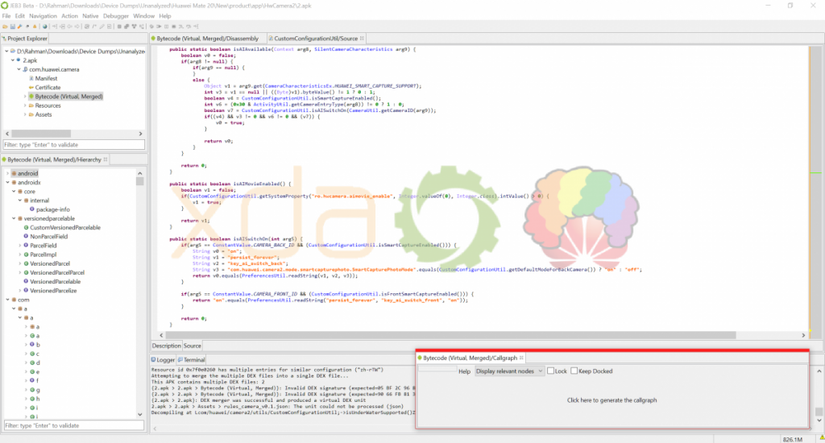Image resolution: width=825 pixels, height=443 pixels.
Task: Click the memory usage indicator in status bar
Action: [x=792, y=439]
